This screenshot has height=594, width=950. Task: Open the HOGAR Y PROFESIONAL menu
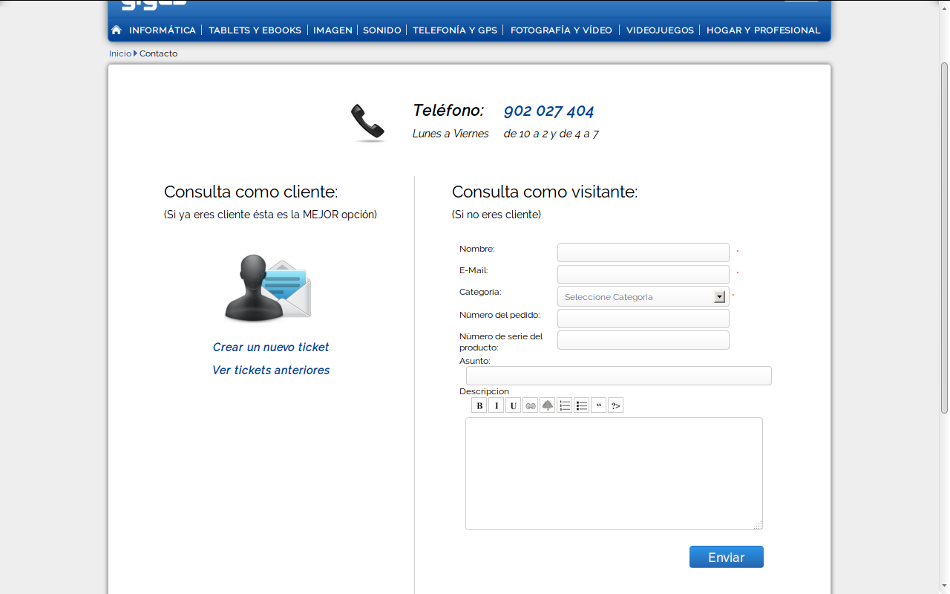[x=763, y=30]
